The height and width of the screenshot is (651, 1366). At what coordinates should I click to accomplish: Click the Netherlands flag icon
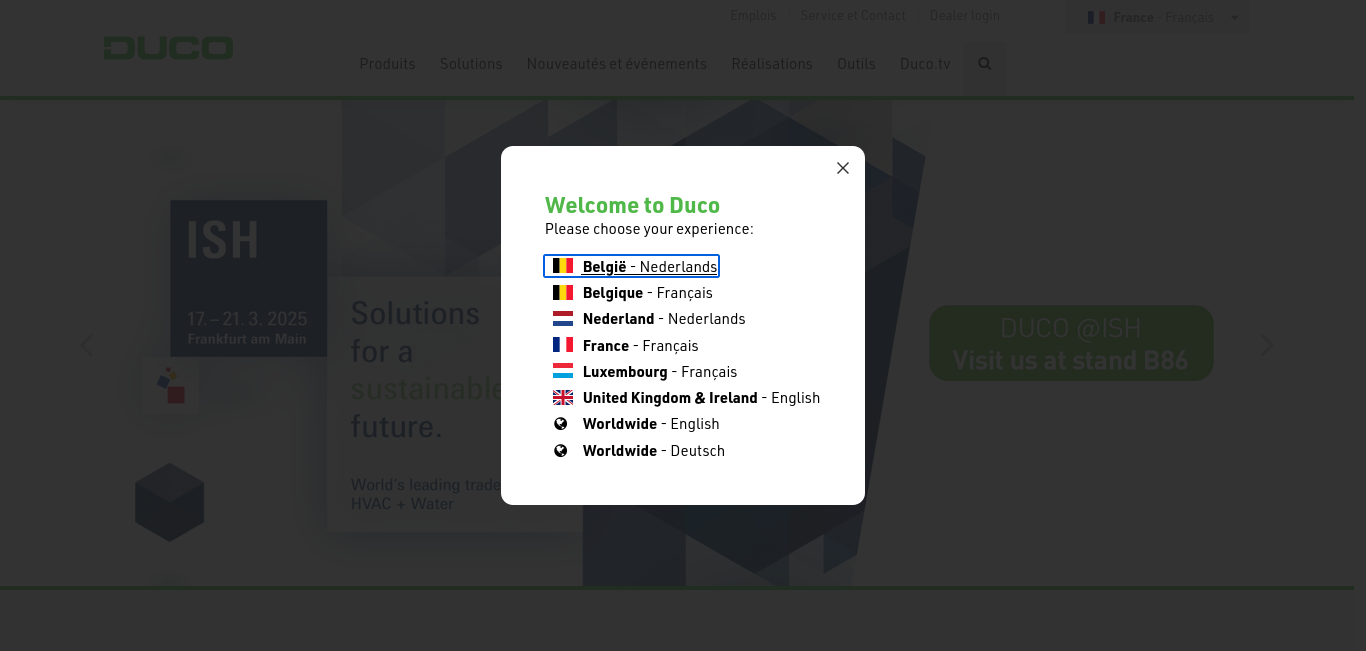pyautogui.click(x=563, y=319)
